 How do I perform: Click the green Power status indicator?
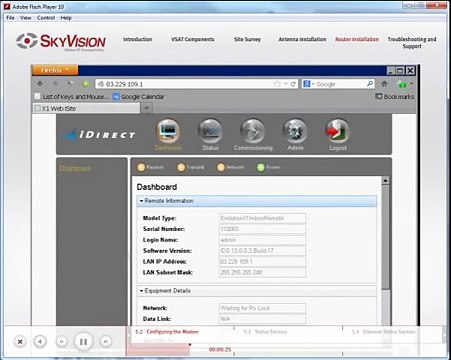click(x=268, y=167)
